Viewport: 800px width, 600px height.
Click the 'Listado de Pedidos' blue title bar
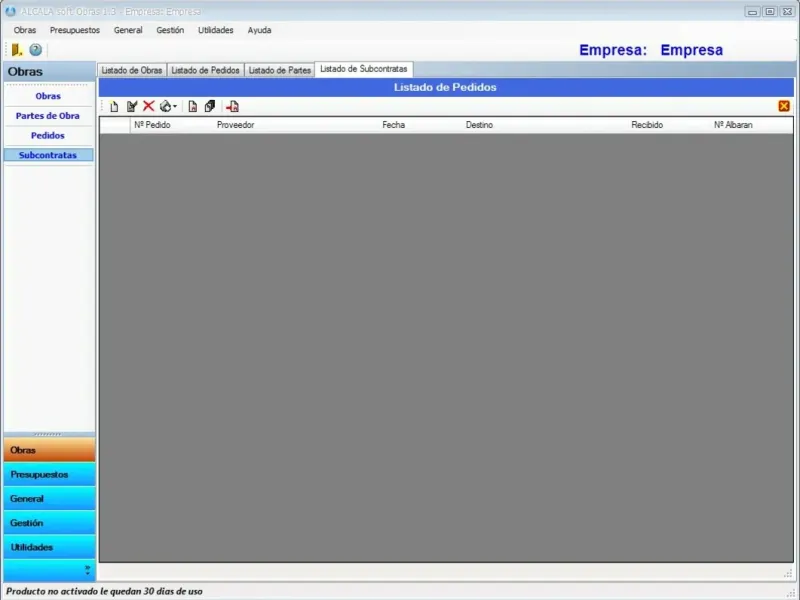point(446,87)
